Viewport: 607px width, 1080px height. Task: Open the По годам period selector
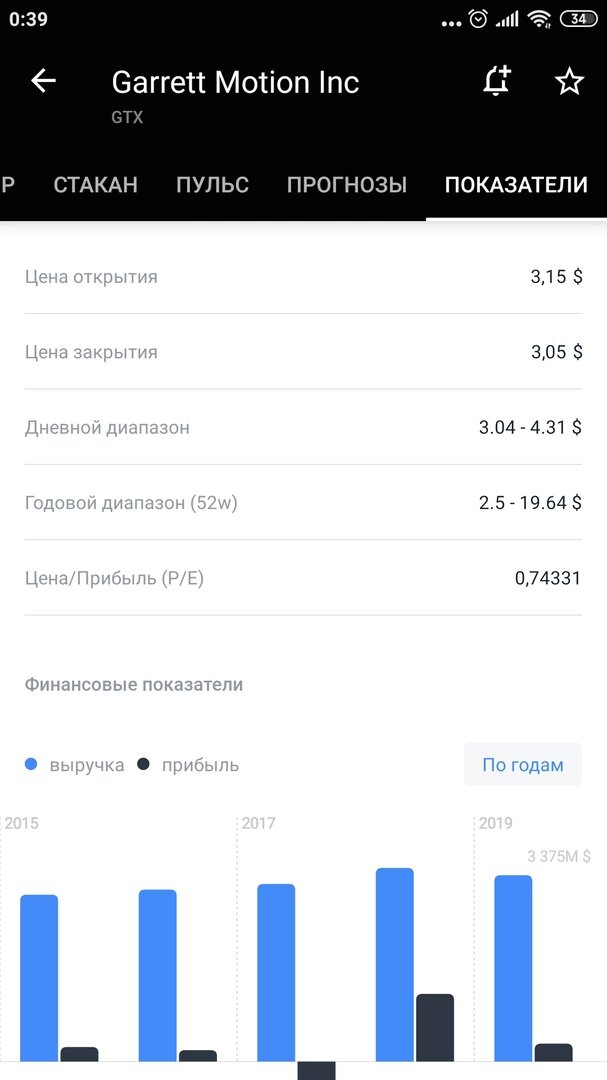pyautogui.click(x=523, y=765)
